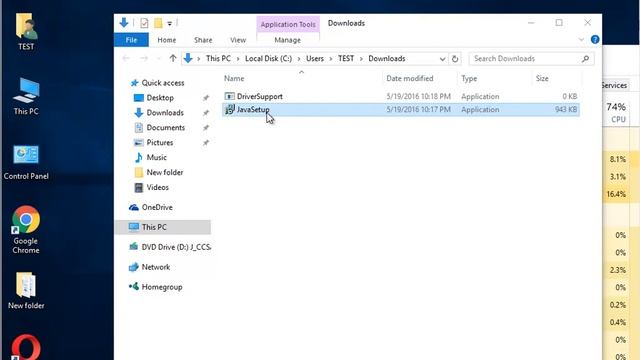Click the blue down-arrow Downloads icon in the title bar
The image size is (640, 360).
(x=124, y=22)
